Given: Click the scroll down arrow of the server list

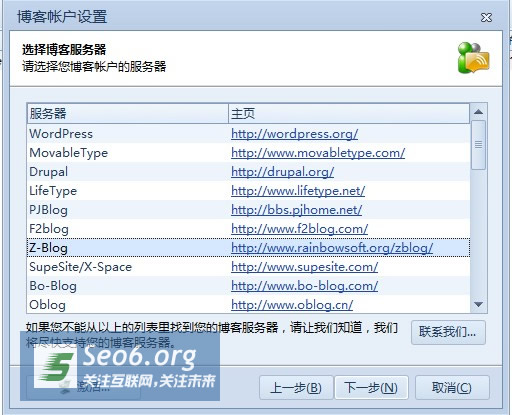Looking at the screenshot, I should click(478, 304).
